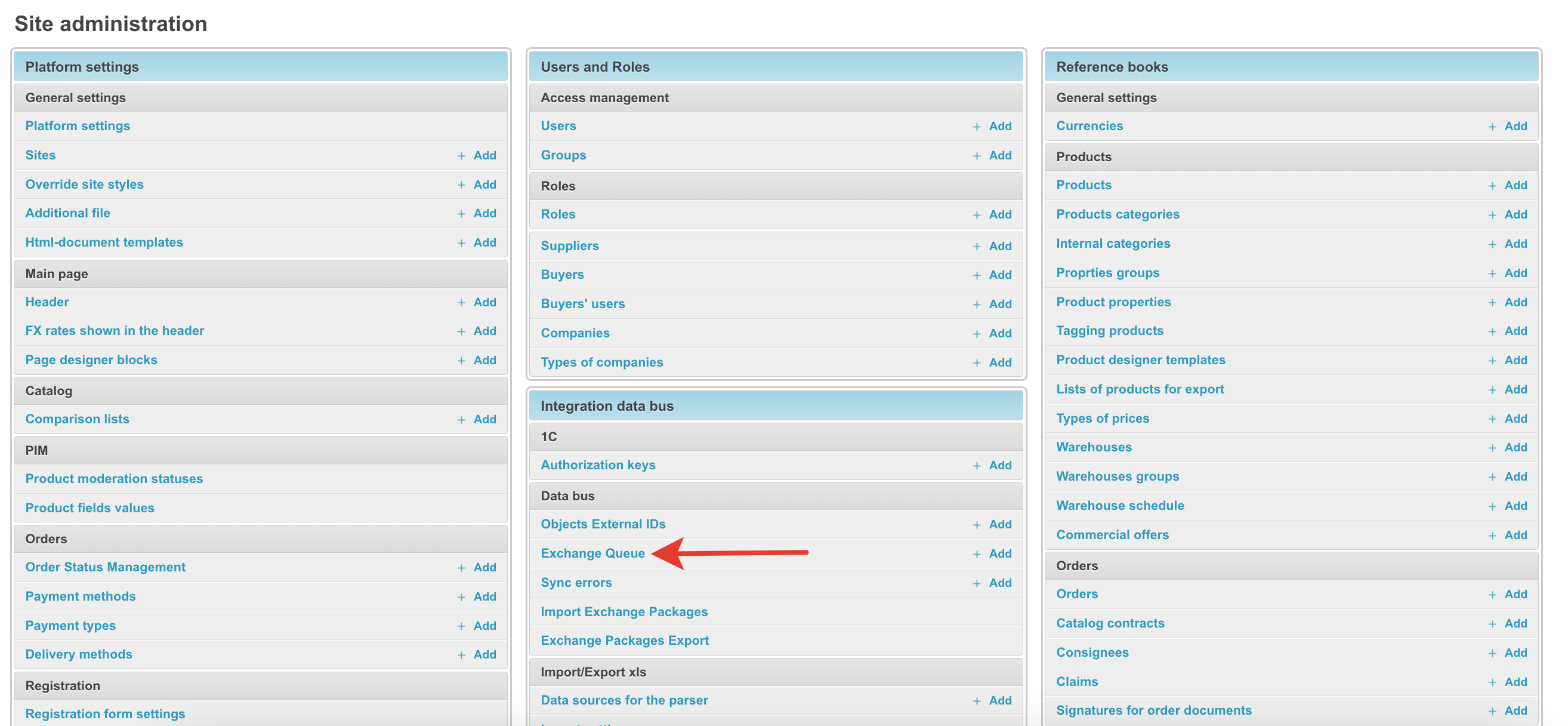Open the Exchange Queue link

(x=592, y=553)
